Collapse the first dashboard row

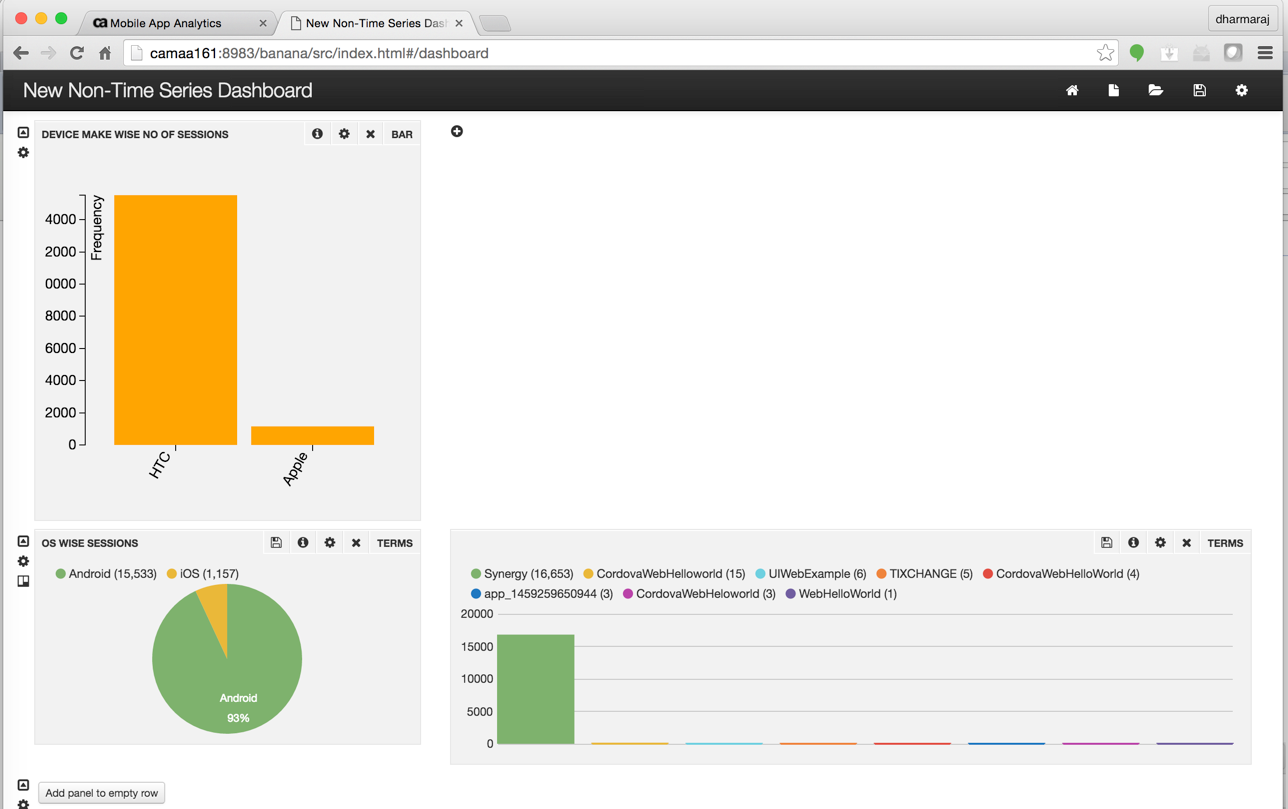[23, 133]
